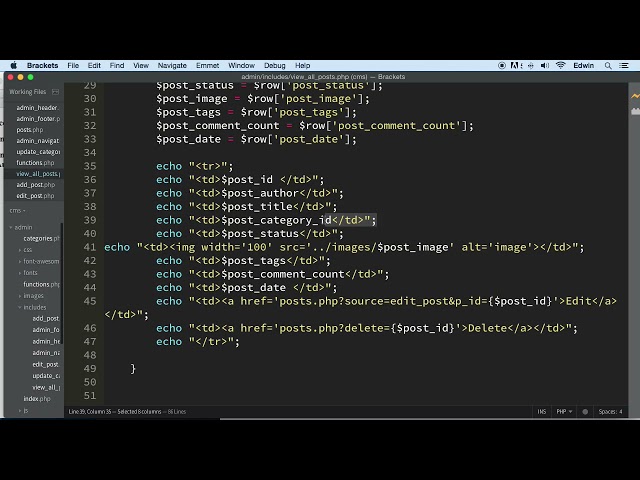Screen dimensions: 640x480
Task: Select admin_header in Working Files
Action: (38, 108)
